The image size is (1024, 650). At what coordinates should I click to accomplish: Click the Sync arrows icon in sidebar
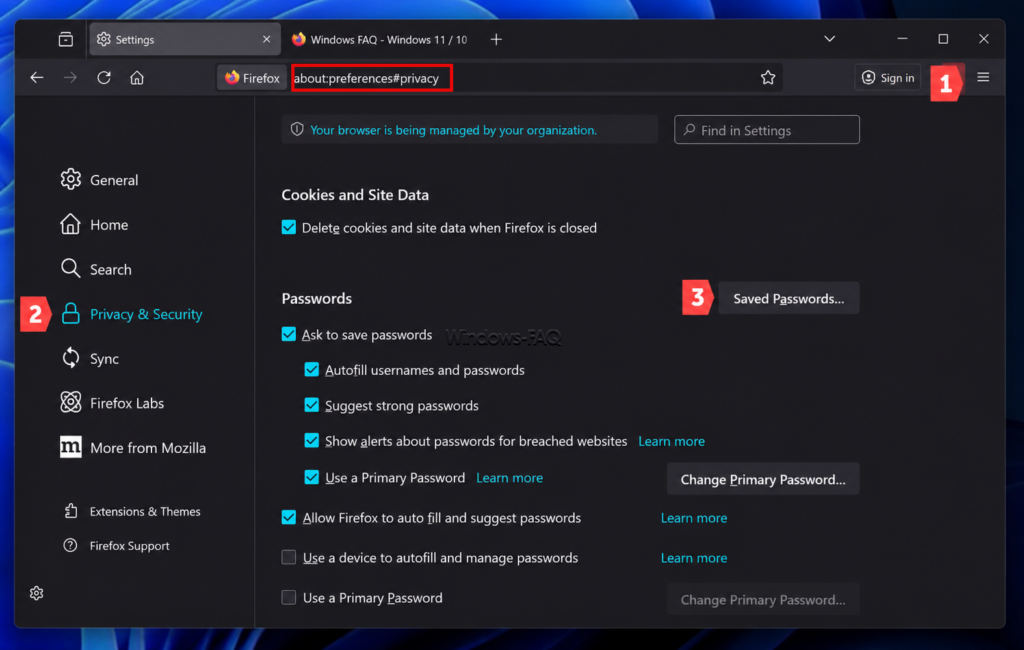(x=71, y=358)
